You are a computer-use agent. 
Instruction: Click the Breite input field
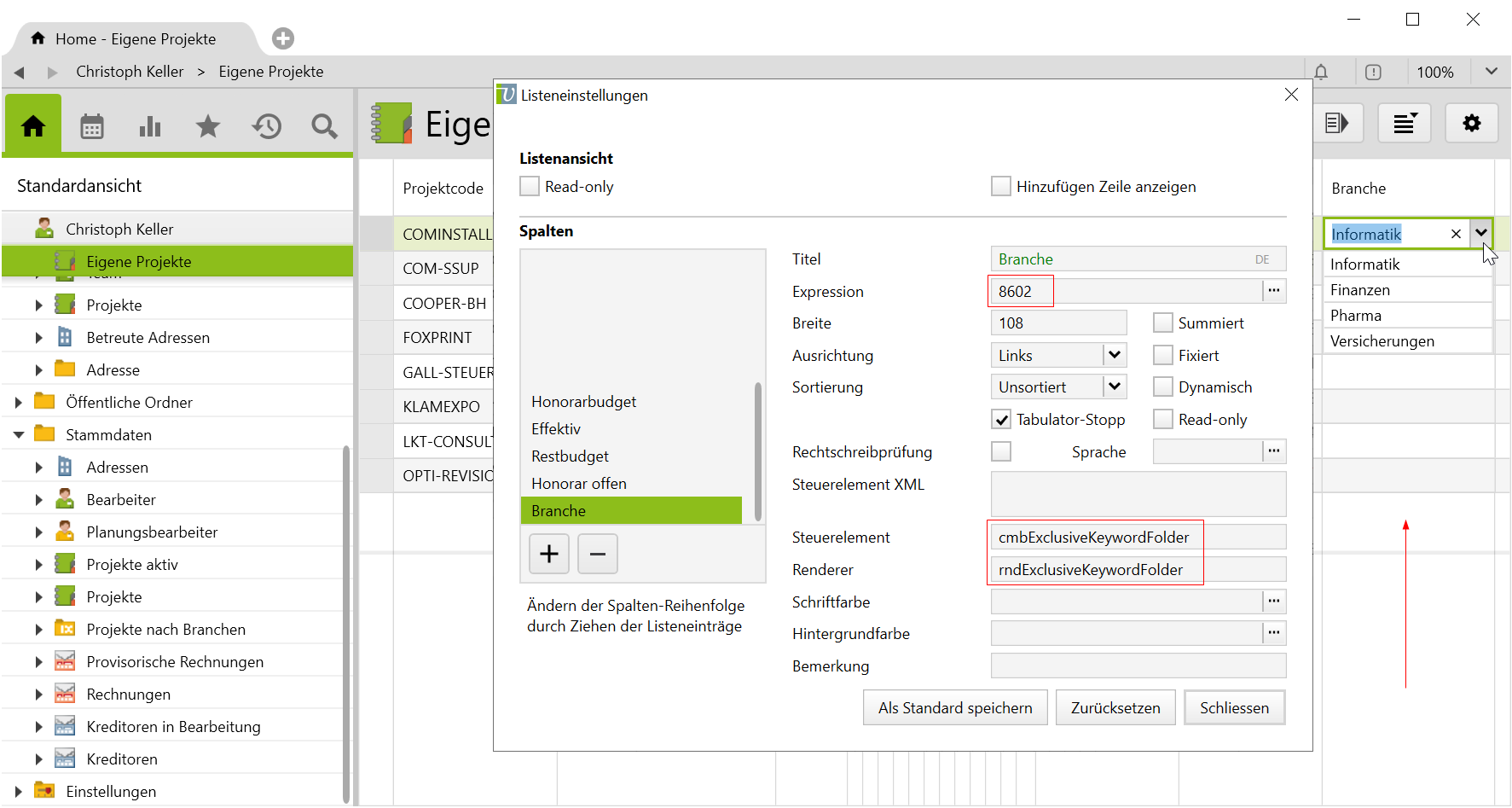1057,323
